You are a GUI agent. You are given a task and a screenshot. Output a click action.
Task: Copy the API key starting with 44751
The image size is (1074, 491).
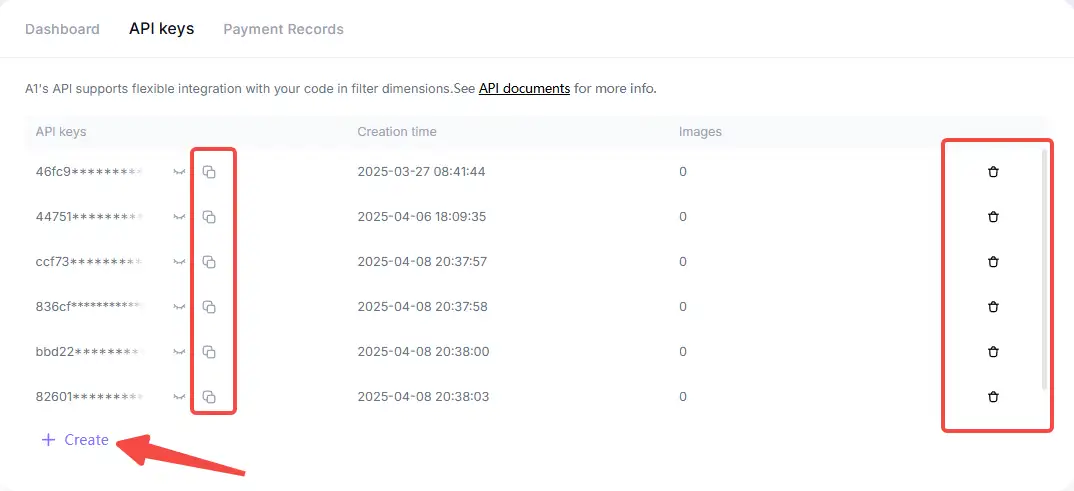tap(209, 217)
